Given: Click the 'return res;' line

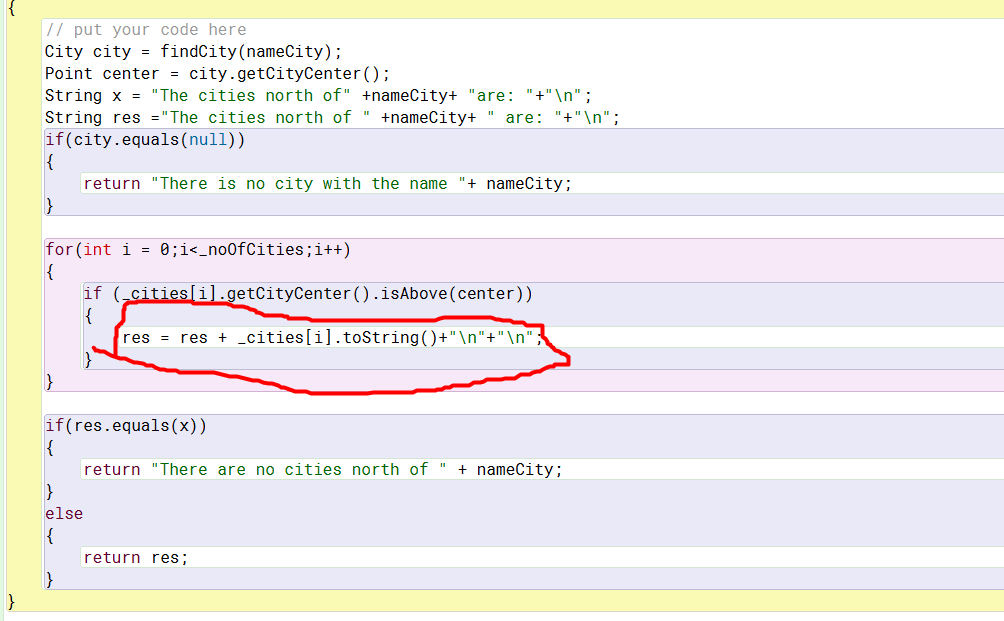Looking at the screenshot, I should click(x=136, y=558).
